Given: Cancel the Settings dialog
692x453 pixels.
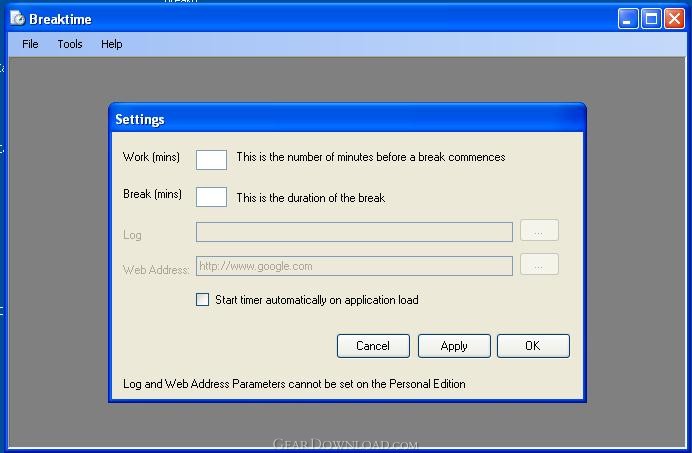Looking at the screenshot, I should (373, 346).
